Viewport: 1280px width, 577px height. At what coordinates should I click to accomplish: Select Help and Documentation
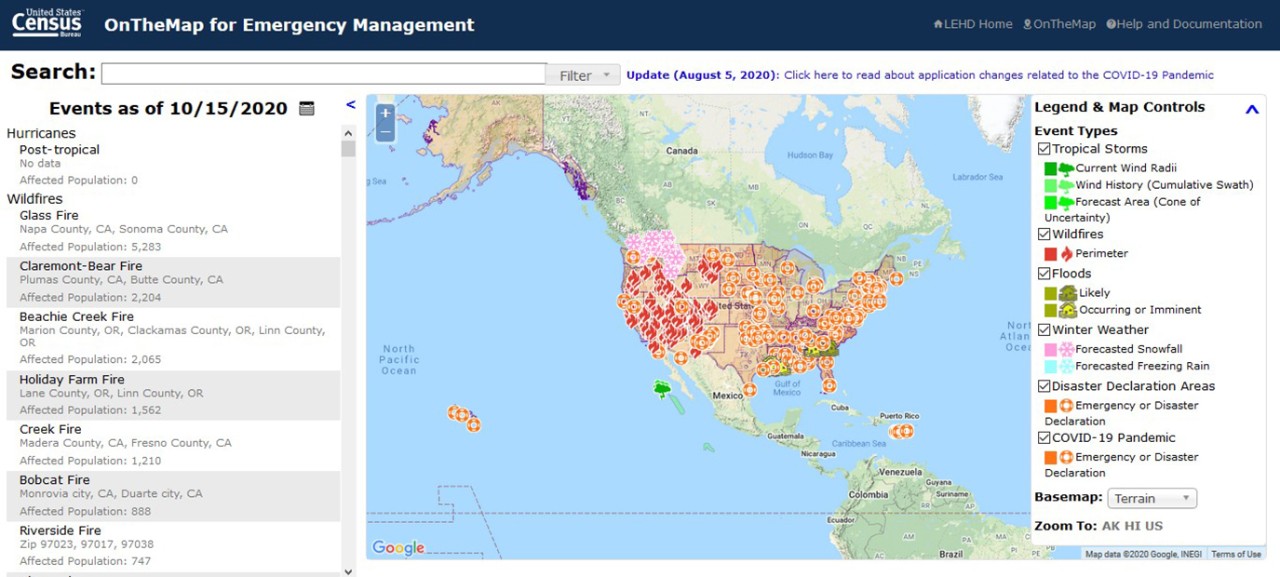[x=1184, y=23]
